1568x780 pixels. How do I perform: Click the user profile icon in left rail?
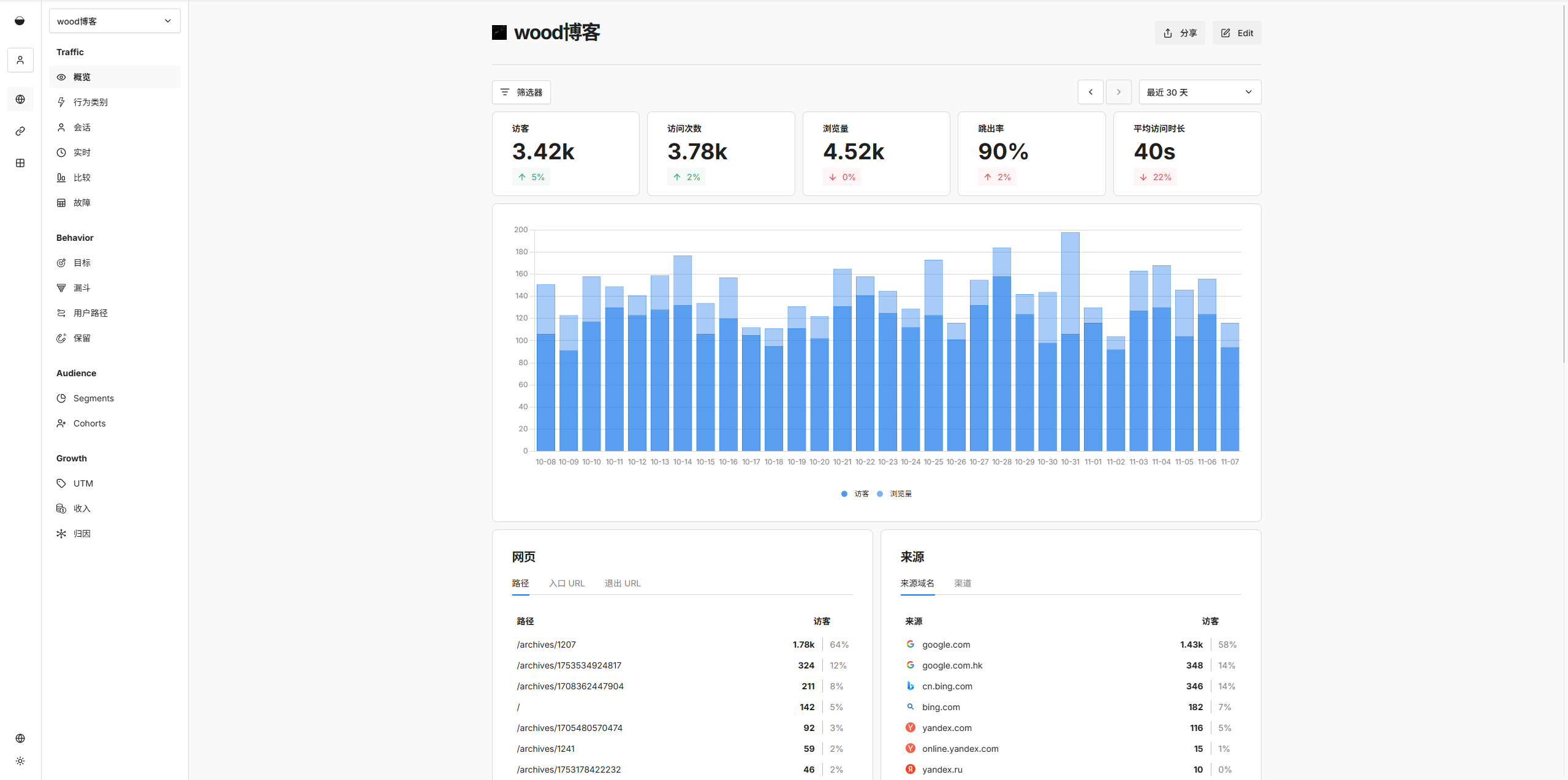[20, 60]
